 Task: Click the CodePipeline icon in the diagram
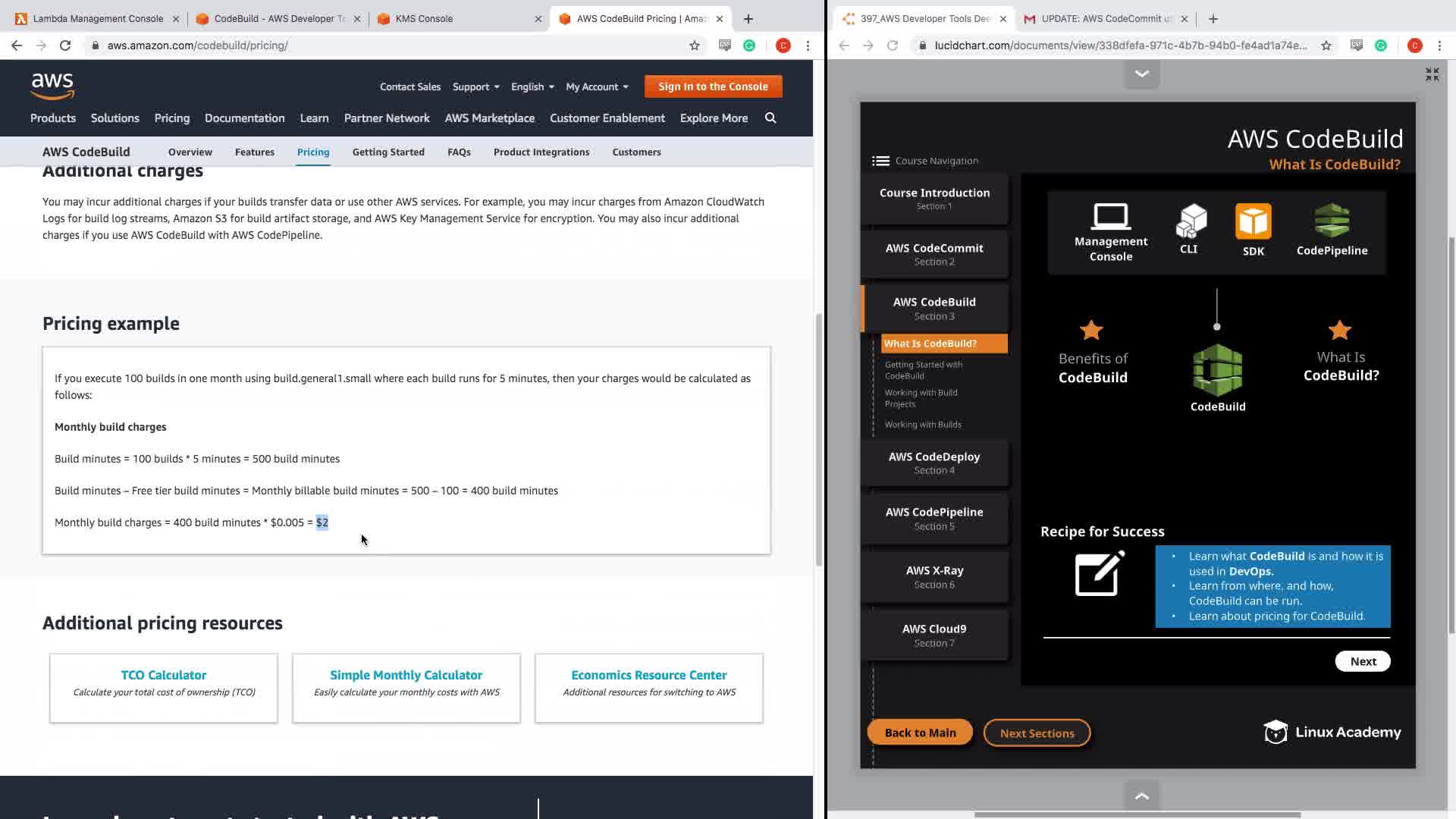1332,221
